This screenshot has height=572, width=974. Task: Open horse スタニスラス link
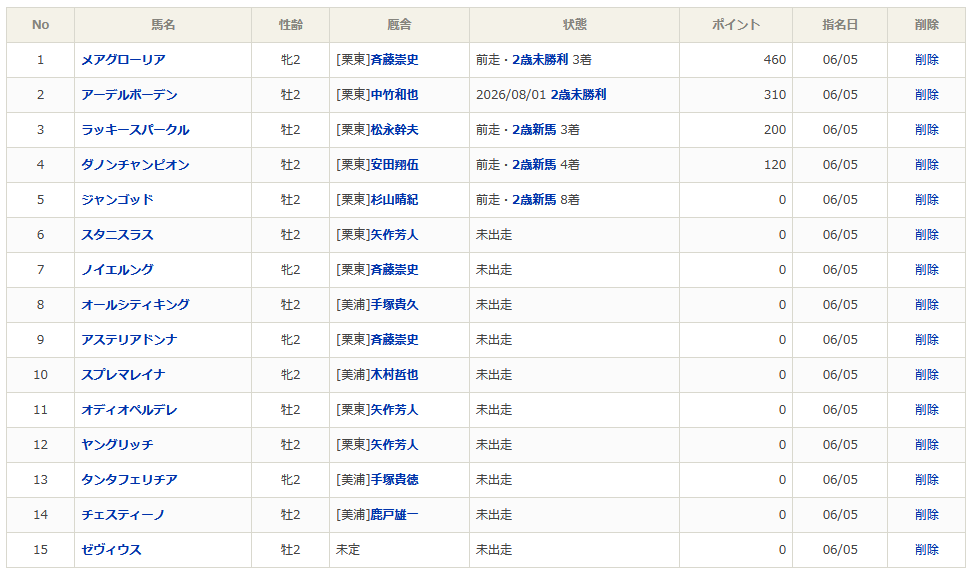[117, 234]
